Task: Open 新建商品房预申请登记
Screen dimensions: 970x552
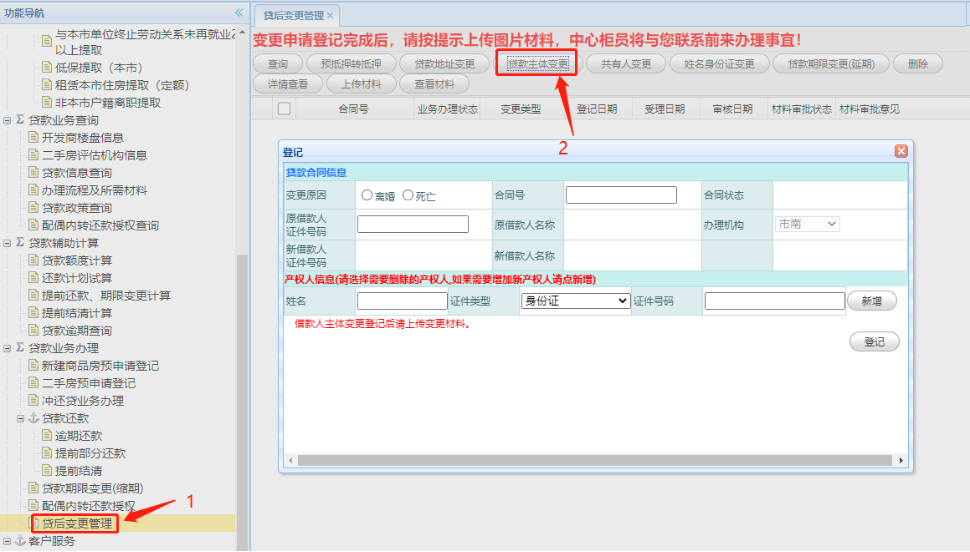Action: tap(100, 366)
